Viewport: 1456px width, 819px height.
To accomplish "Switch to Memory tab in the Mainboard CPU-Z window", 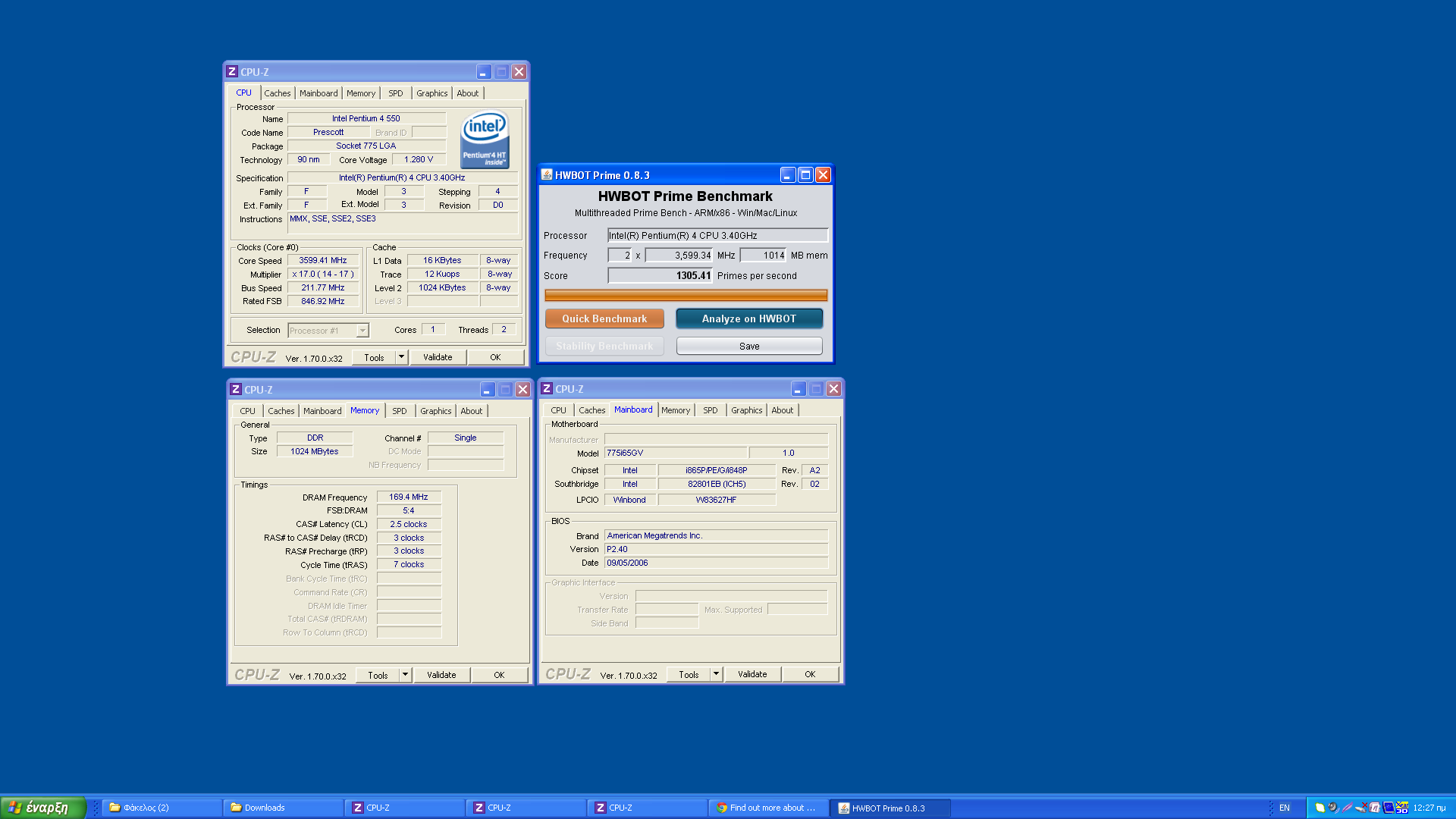I will [x=676, y=410].
